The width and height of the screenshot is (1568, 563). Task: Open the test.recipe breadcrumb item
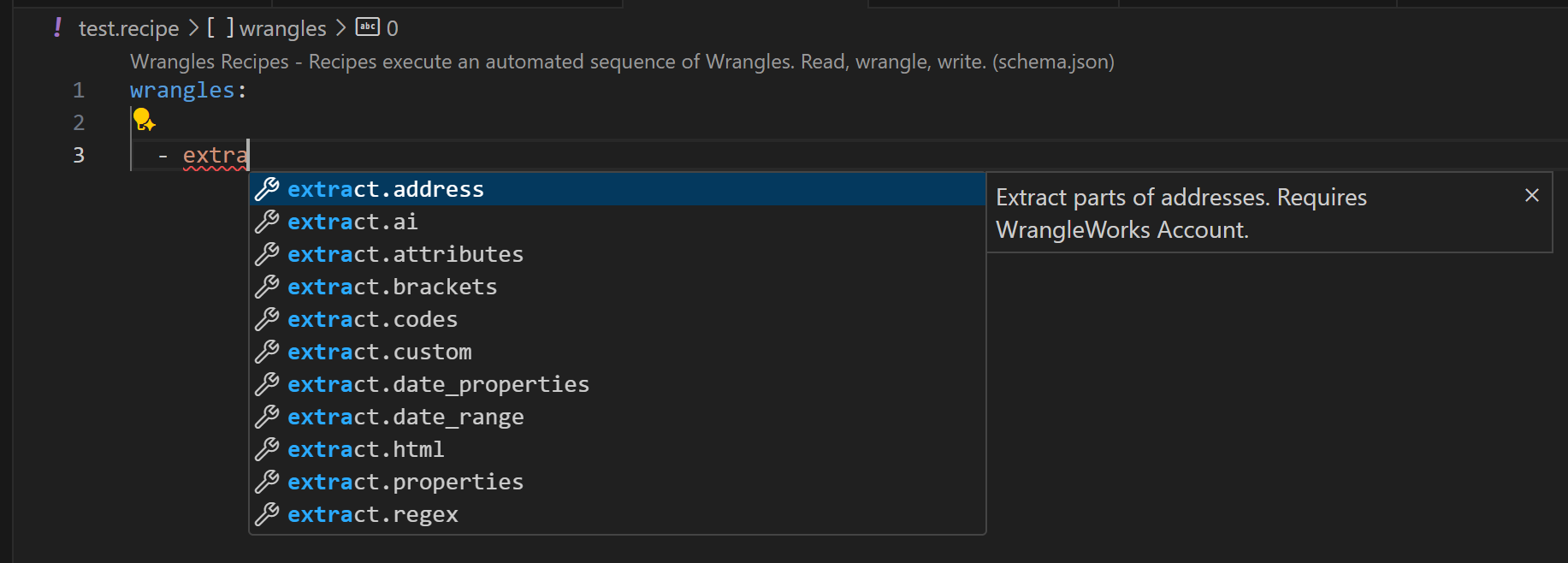[x=128, y=27]
